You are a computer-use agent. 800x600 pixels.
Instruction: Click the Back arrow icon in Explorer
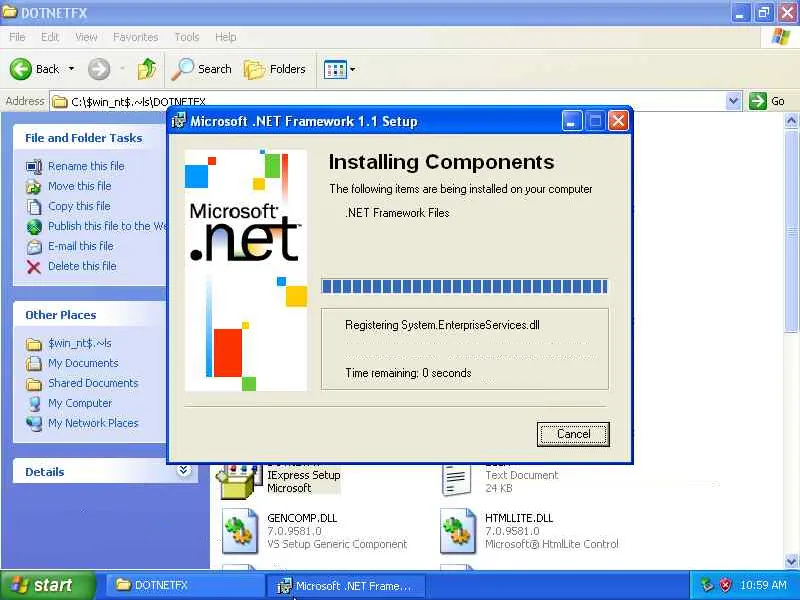click(21, 69)
